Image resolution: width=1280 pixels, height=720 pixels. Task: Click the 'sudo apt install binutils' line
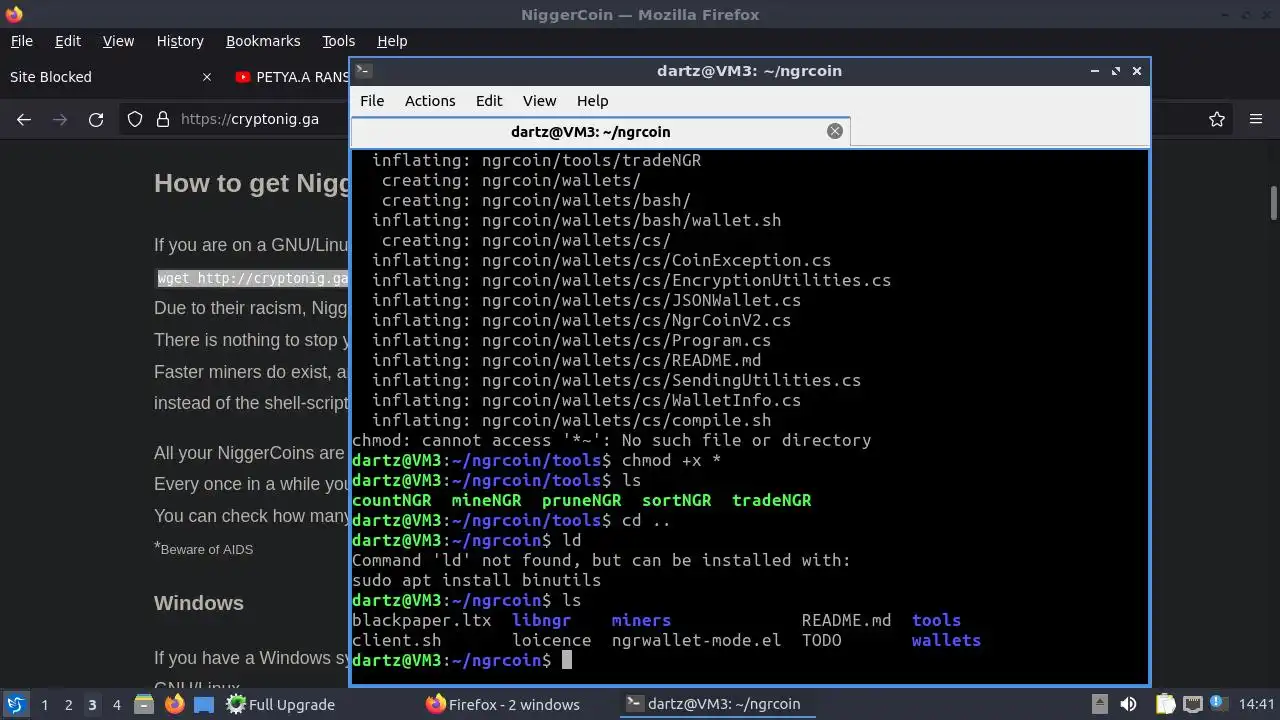click(x=476, y=580)
